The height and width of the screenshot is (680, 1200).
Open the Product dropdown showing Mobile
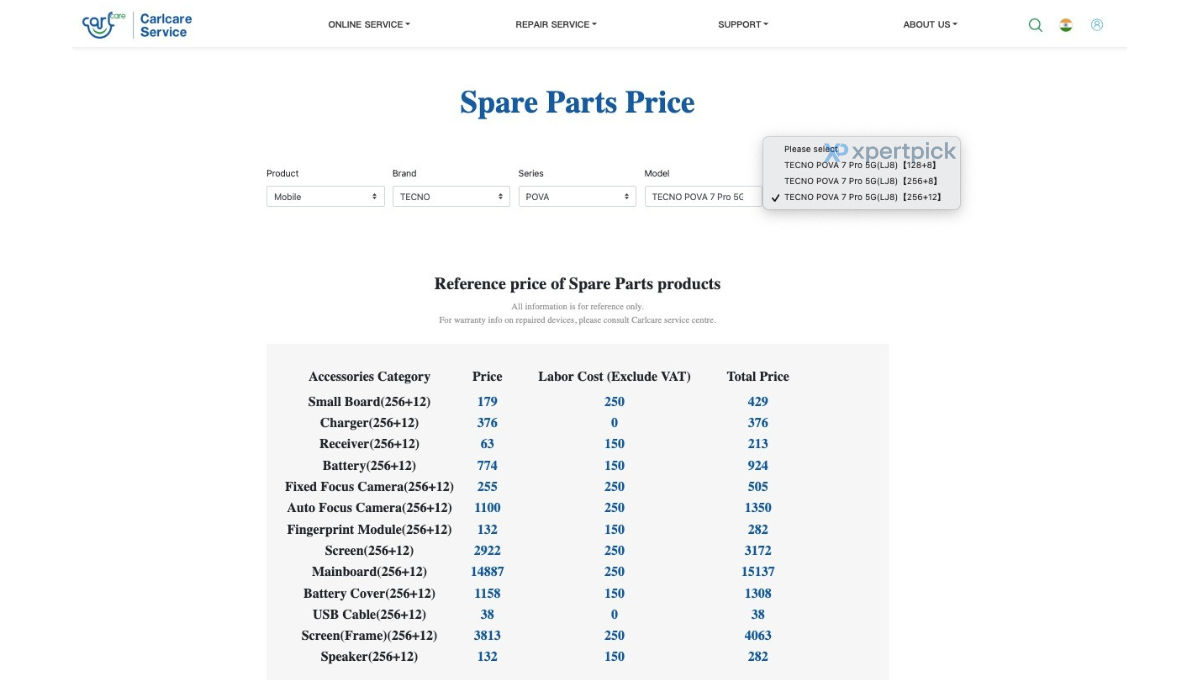click(x=326, y=197)
